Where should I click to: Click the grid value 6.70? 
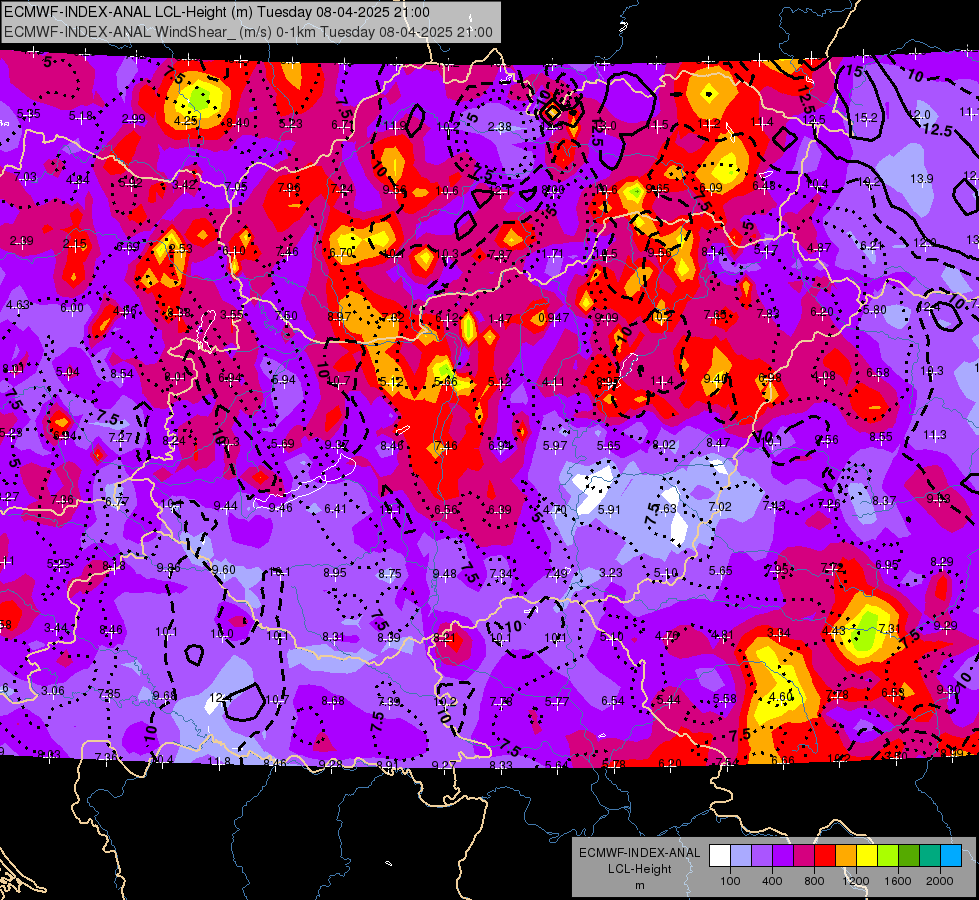341,252
